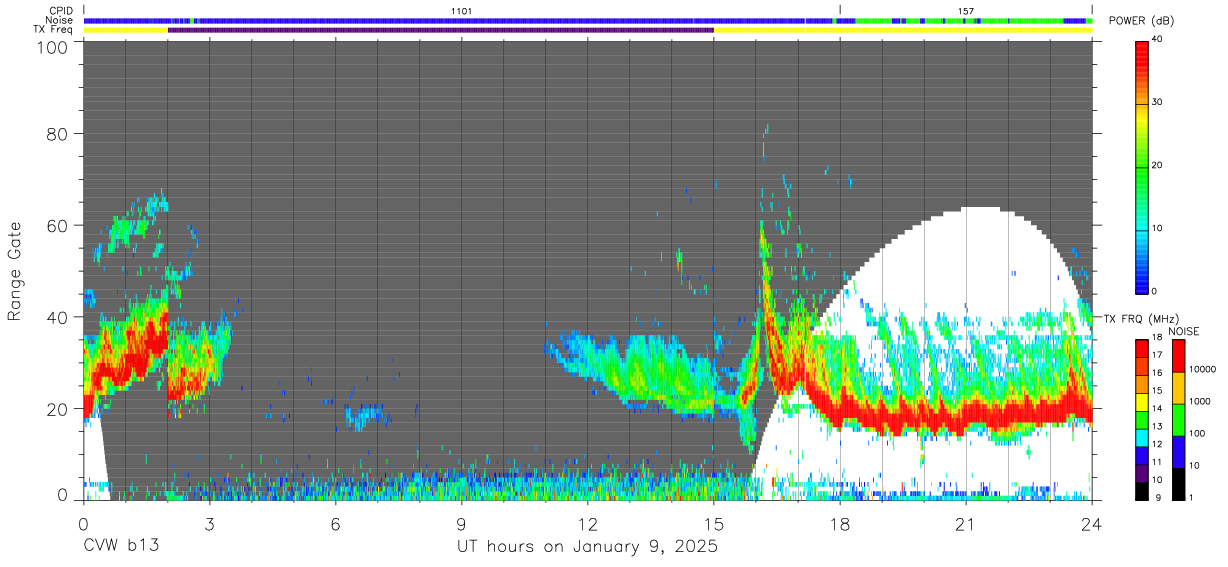The width and height of the screenshot is (1228, 567).
Task: Click the purple segment of TX Freq bar
Action: (x=441, y=30)
